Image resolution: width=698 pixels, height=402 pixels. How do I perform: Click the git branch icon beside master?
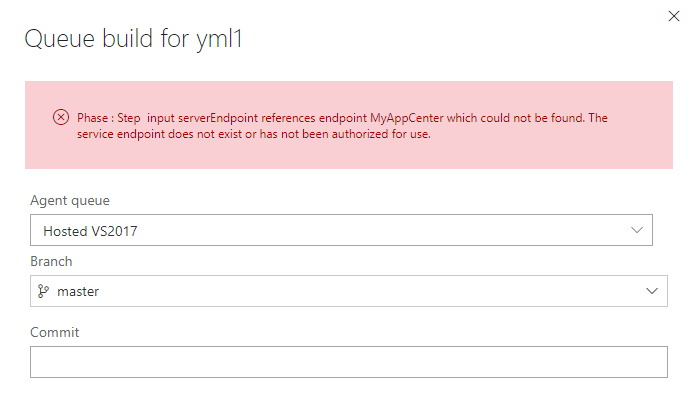(43, 291)
